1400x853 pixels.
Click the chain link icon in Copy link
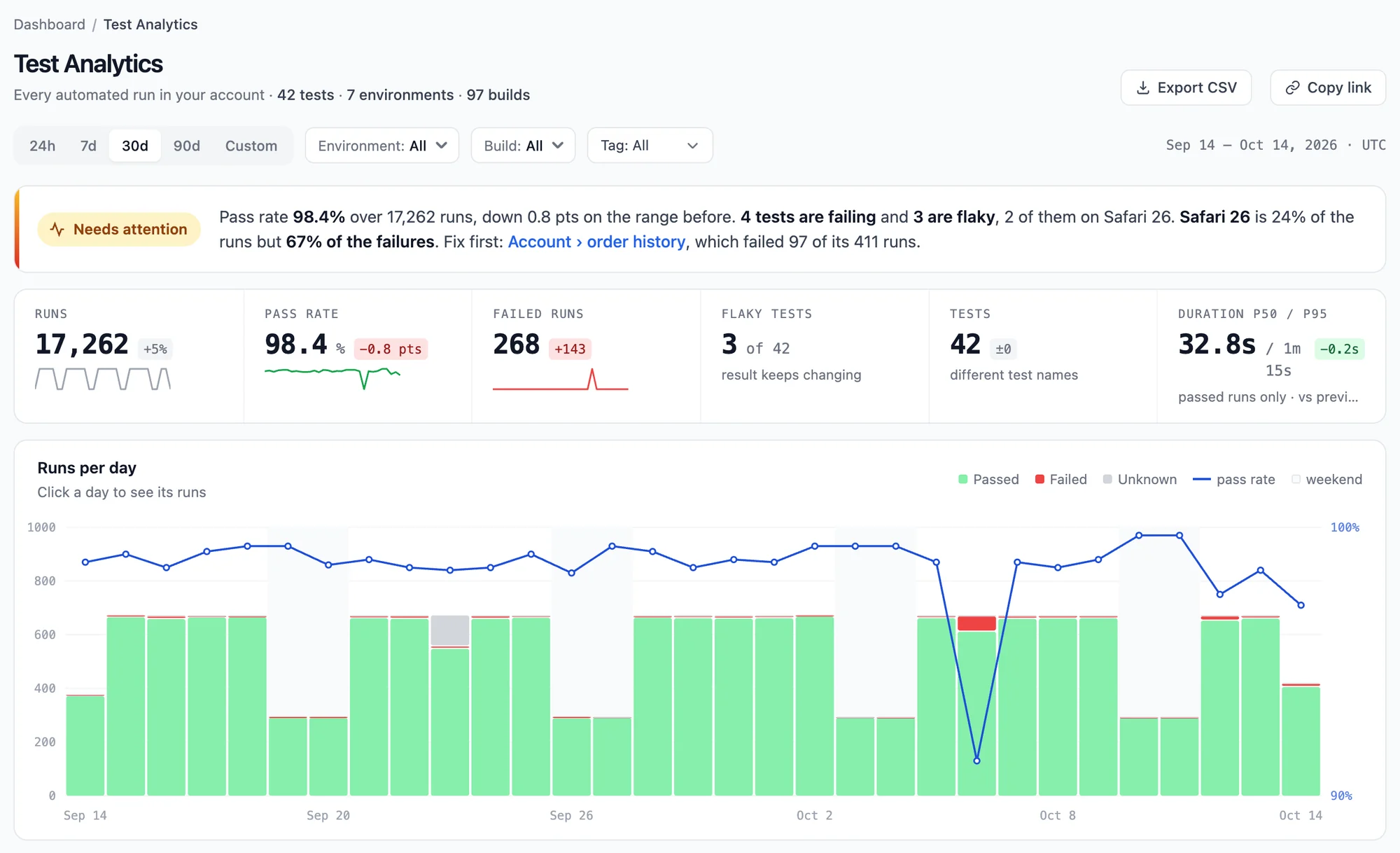(1292, 88)
